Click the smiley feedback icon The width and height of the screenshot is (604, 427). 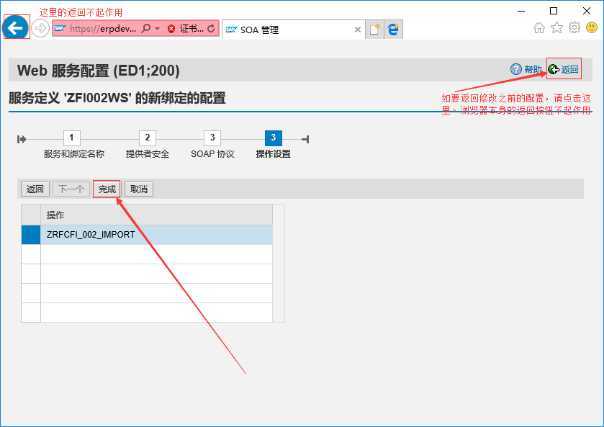pyautogui.click(x=592, y=28)
